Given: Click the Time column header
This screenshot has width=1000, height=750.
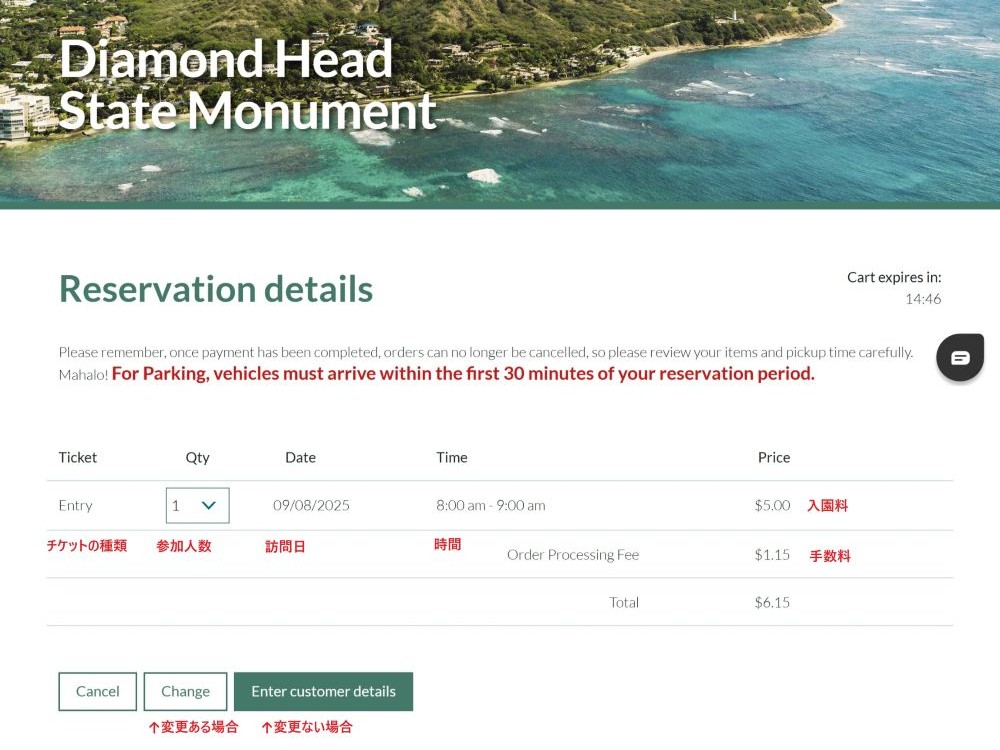Looking at the screenshot, I should pyautogui.click(x=452, y=457).
